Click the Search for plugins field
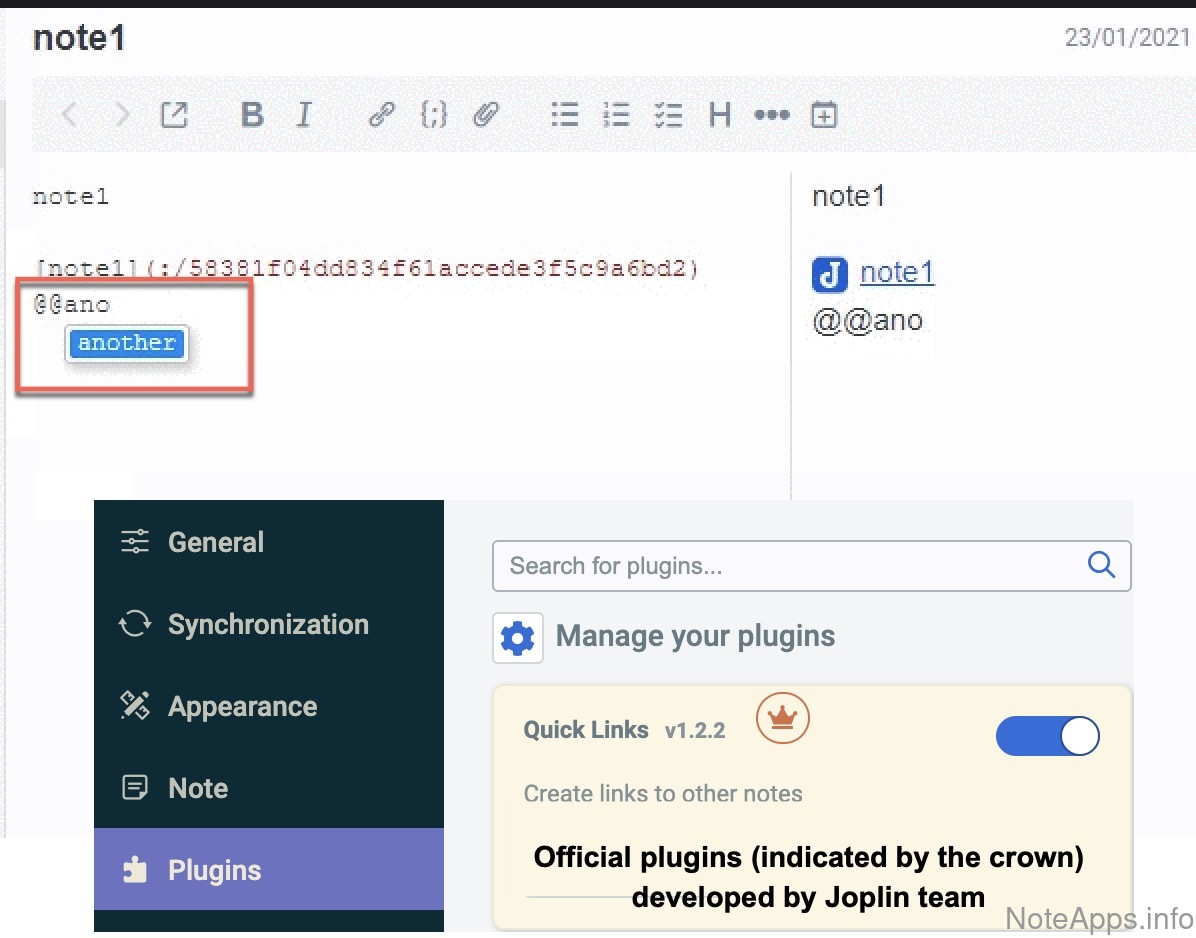The height and width of the screenshot is (938, 1196). point(790,566)
